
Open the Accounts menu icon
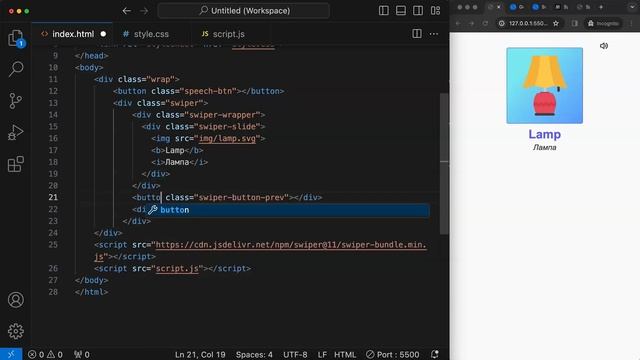[16, 300]
